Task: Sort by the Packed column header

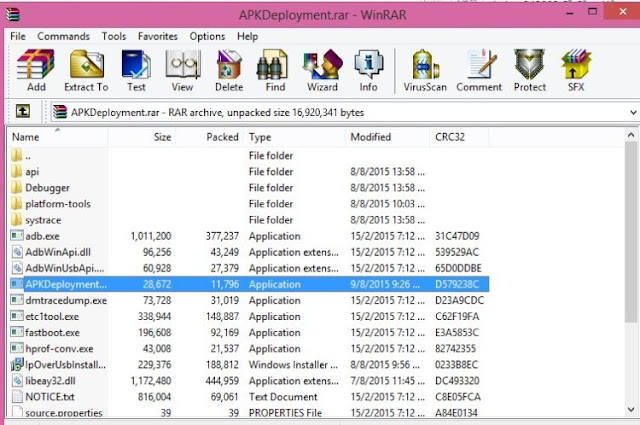Action: coord(210,137)
